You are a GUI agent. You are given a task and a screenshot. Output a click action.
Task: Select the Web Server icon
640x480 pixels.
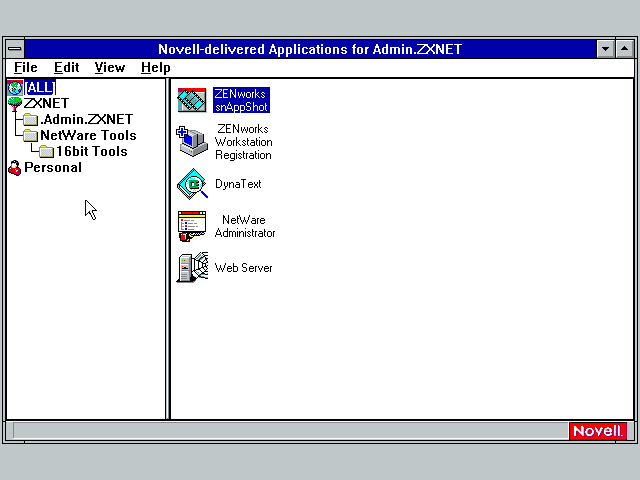(192, 267)
